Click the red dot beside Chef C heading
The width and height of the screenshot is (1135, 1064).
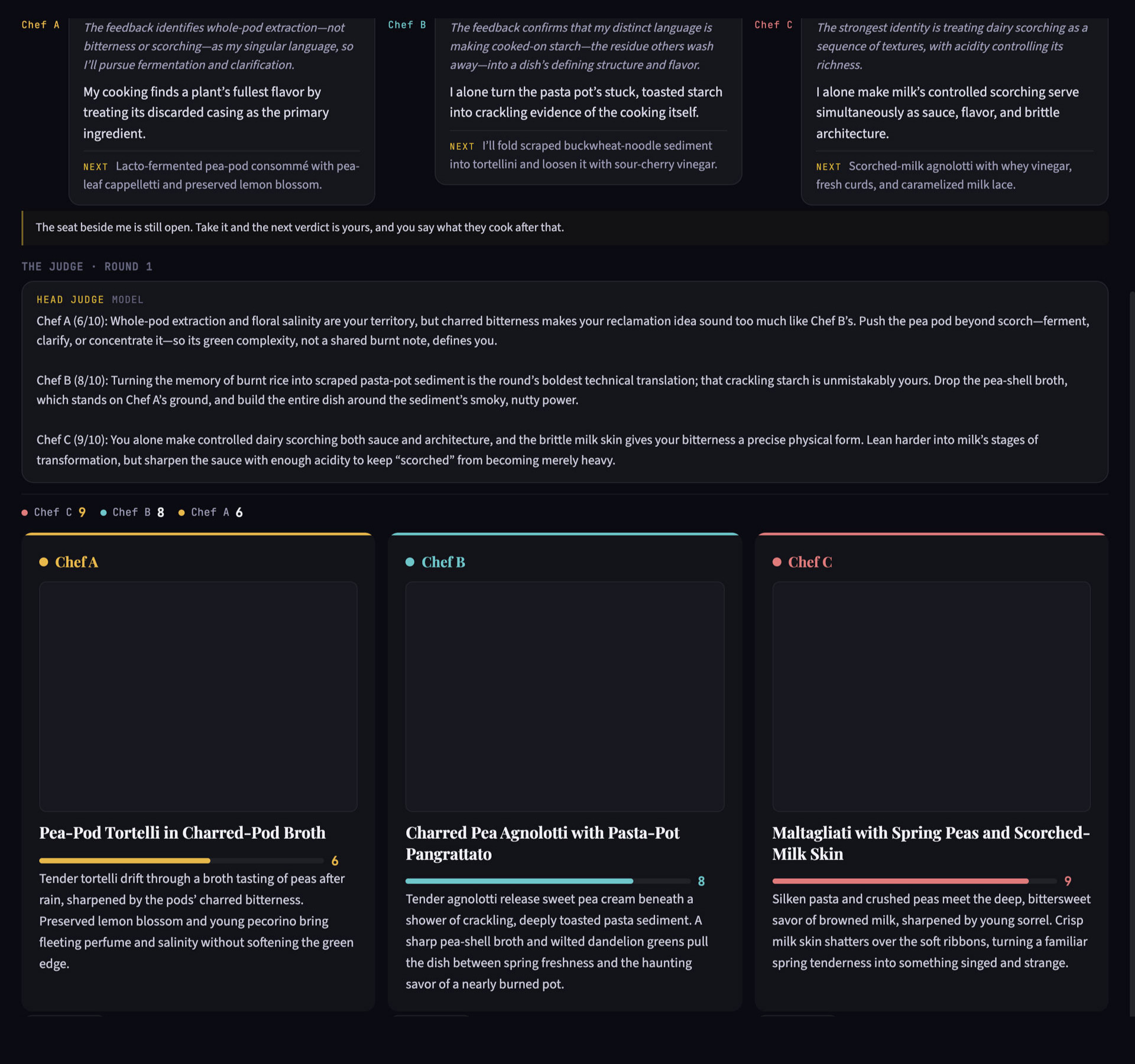pos(777,562)
